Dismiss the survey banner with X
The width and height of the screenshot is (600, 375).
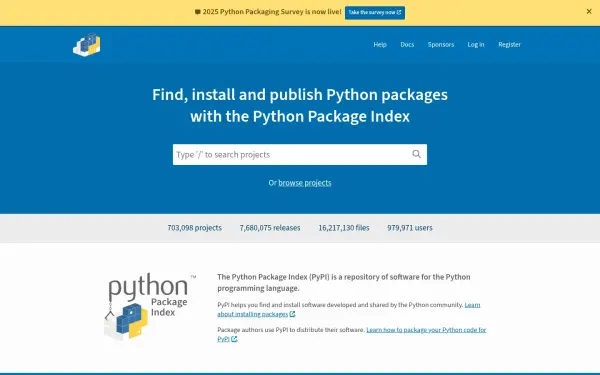589,11
